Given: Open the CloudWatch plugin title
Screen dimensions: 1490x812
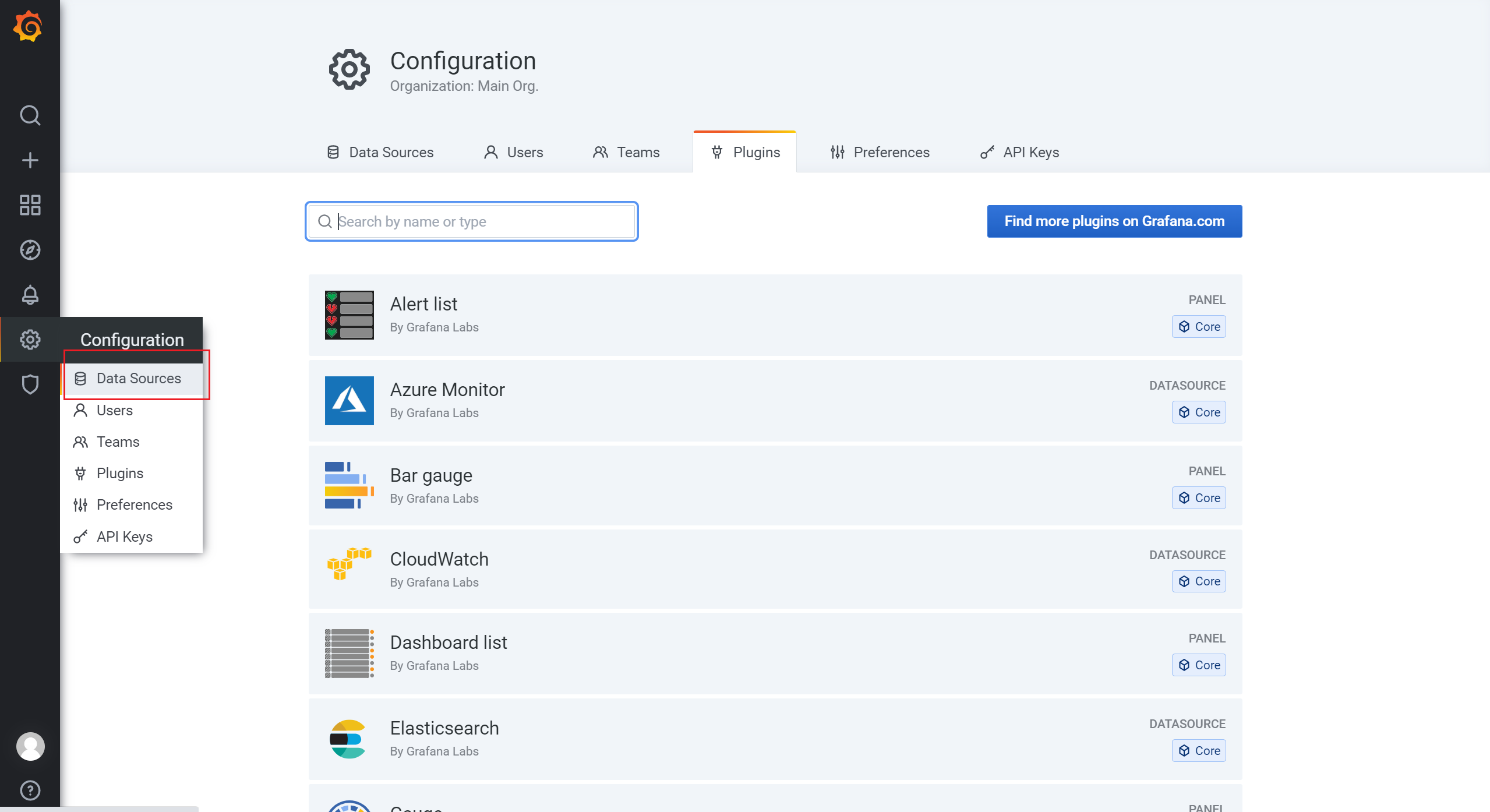Looking at the screenshot, I should 439,559.
